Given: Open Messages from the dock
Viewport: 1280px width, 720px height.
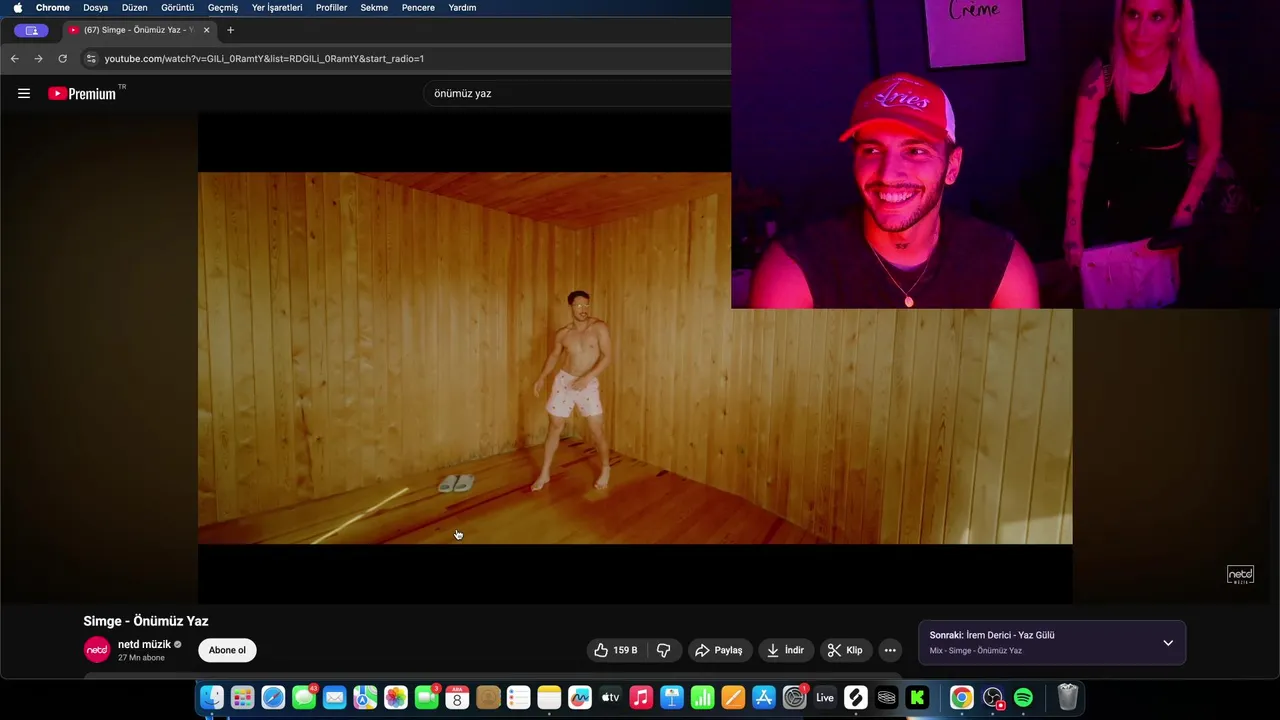Looking at the screenshot, I should click(x=304, y=697).
